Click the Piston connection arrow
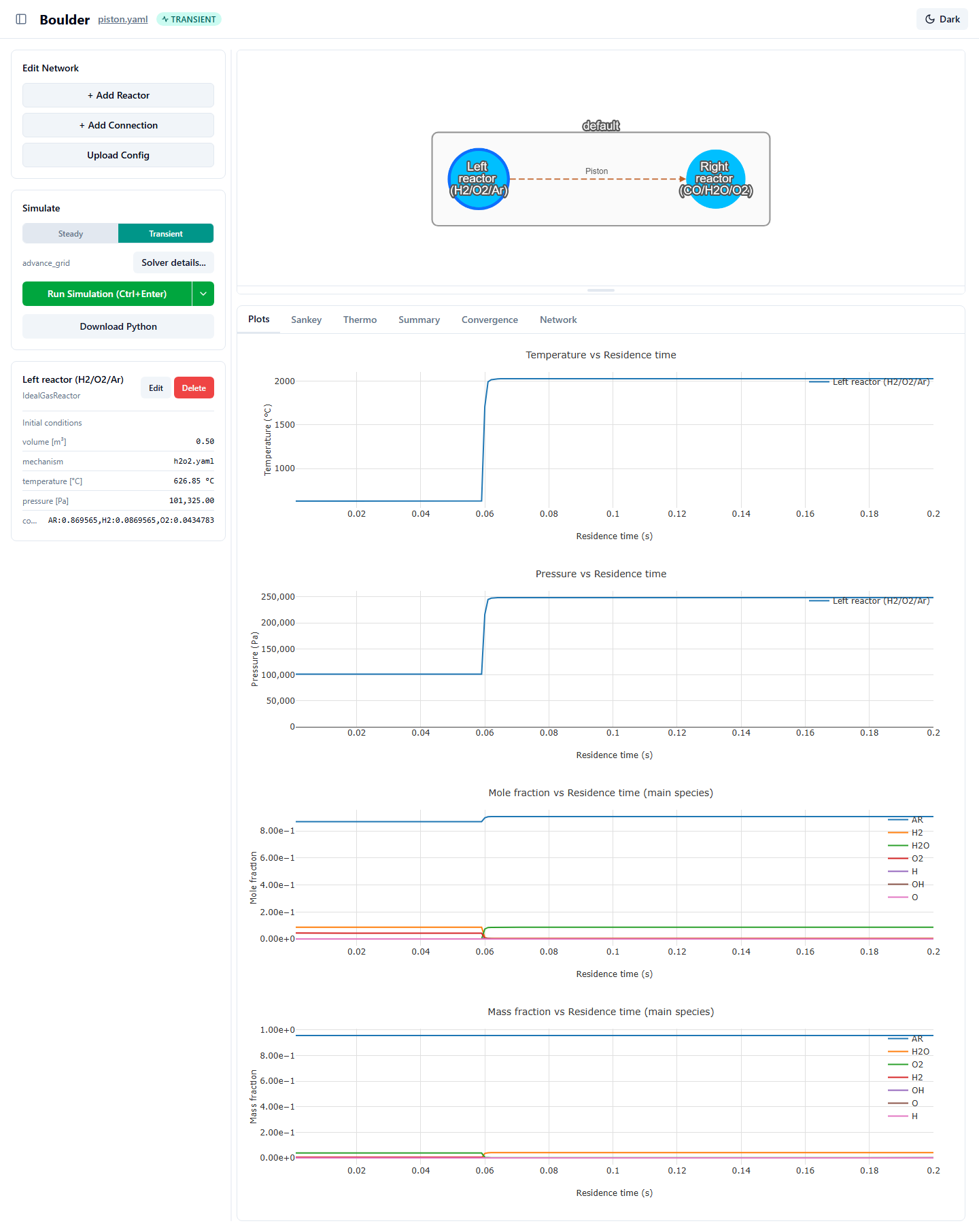979x1232 pixels. click(597, 179)
